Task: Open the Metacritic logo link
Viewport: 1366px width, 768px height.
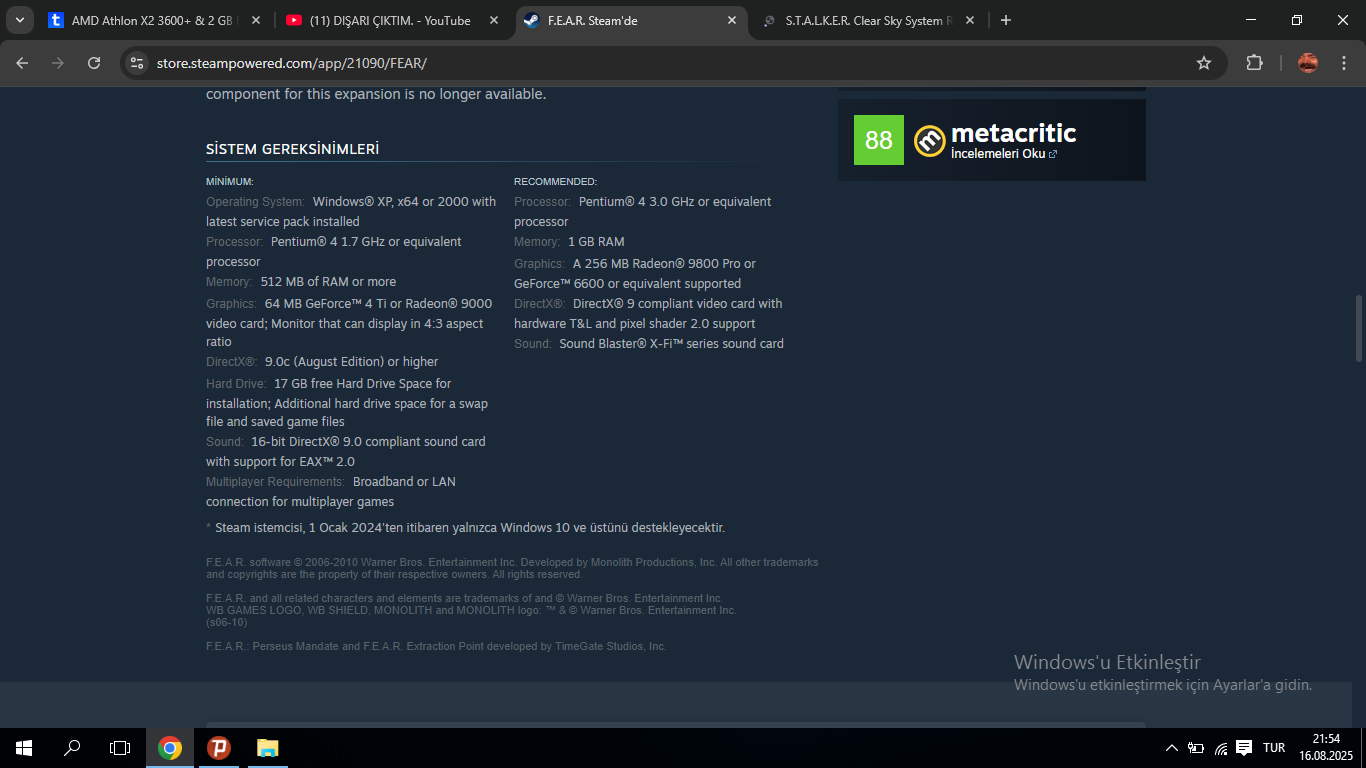Action: (997, 132)
